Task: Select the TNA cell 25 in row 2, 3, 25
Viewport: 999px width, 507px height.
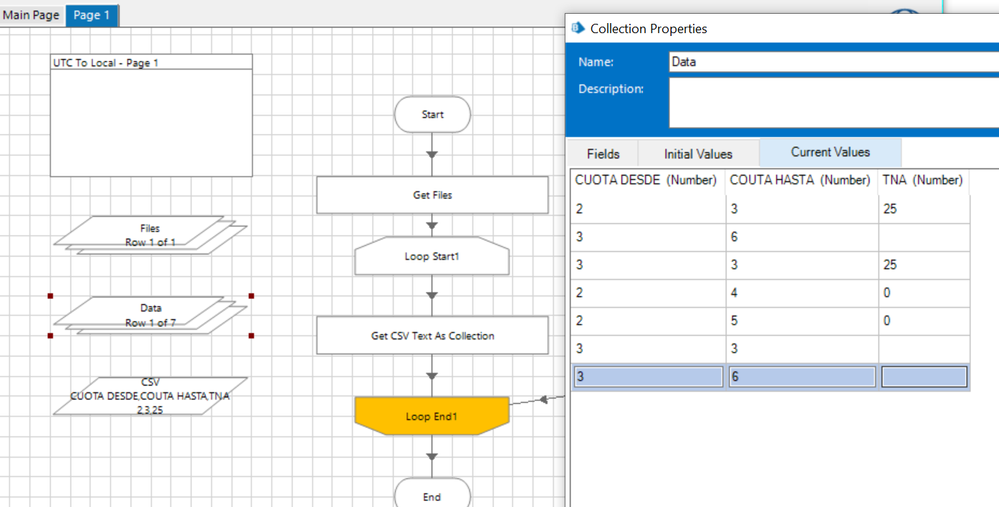Action: [x=924, y=209]
